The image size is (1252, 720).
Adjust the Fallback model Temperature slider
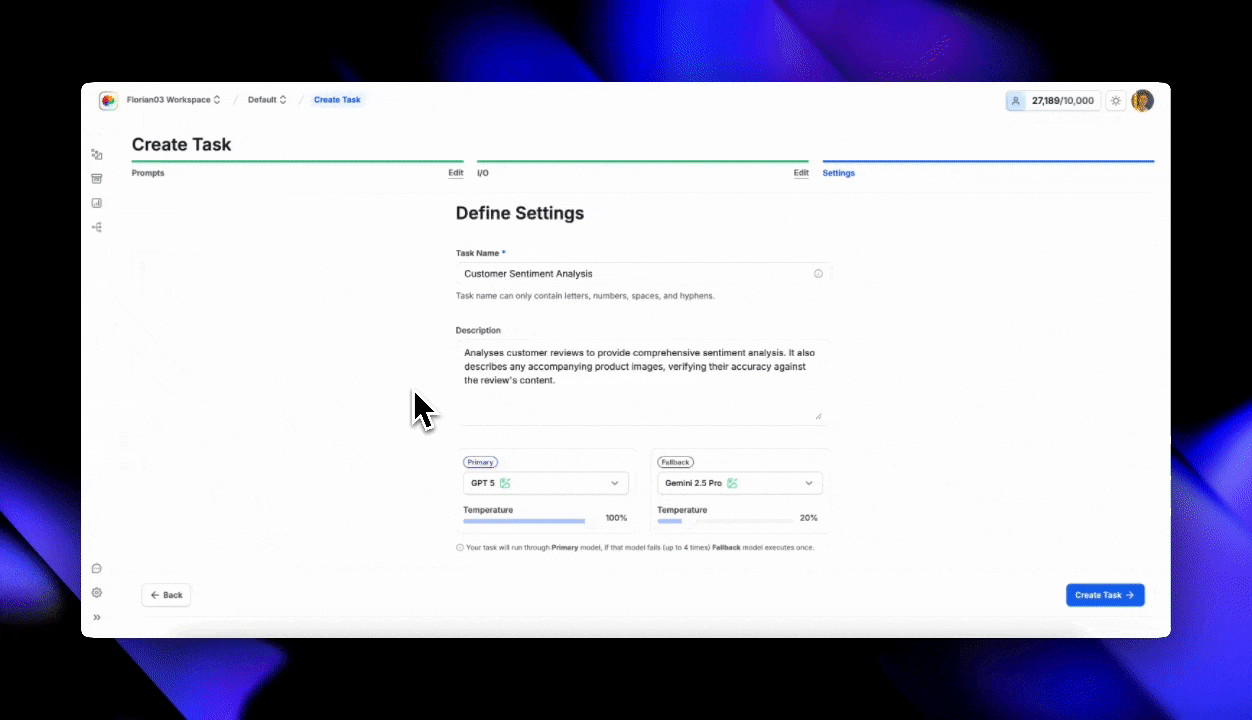725,521
